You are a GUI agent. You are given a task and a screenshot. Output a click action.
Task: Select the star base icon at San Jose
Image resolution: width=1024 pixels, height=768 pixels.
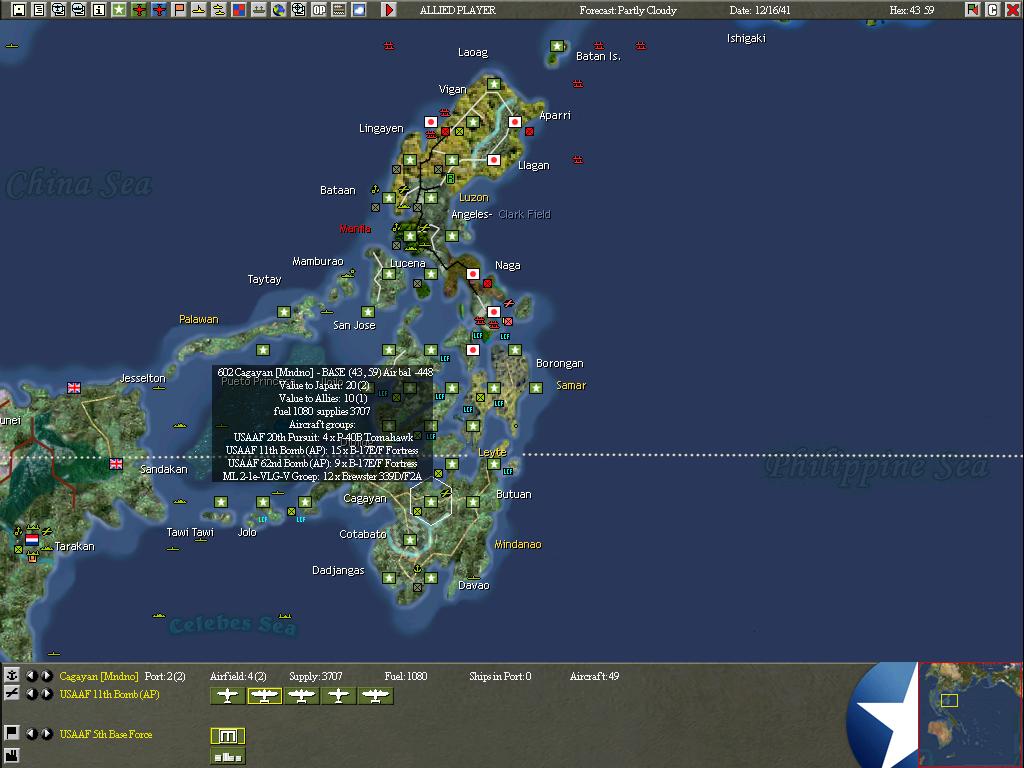pyautogui.click(x=368, y=312)
